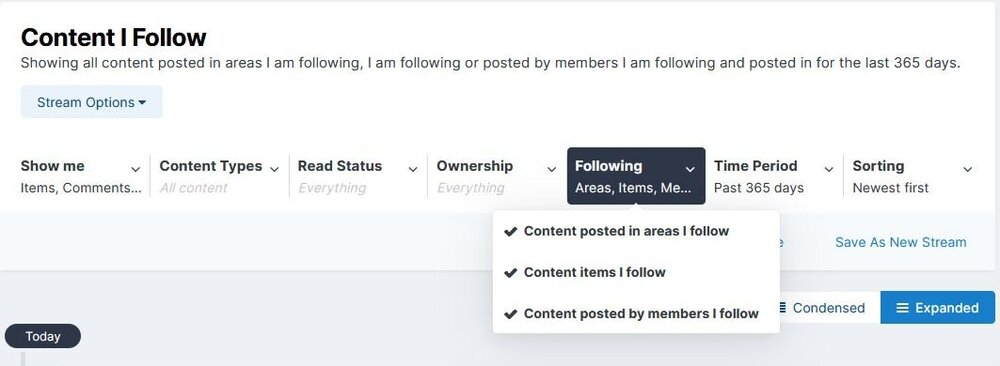Open the Sorting Newest first filter
1000x366 pixels.
click(913, 177)
